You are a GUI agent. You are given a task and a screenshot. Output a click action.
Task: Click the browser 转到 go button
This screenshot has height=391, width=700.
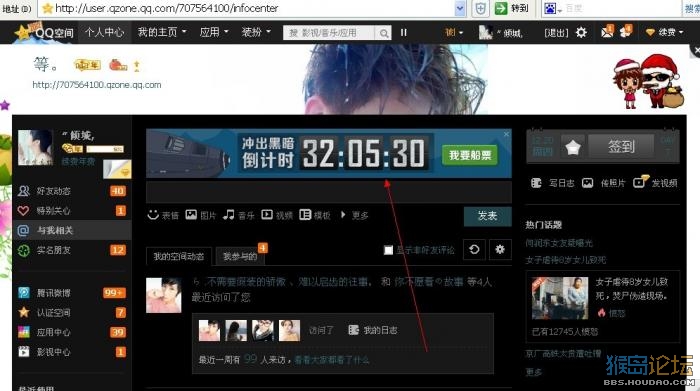pyautogui.click(x=512, y=8)
